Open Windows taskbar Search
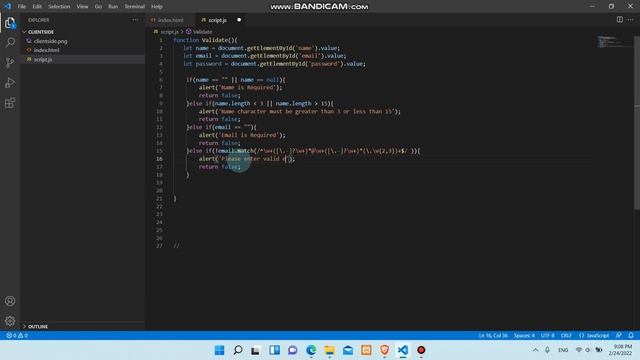 point(238,350)
